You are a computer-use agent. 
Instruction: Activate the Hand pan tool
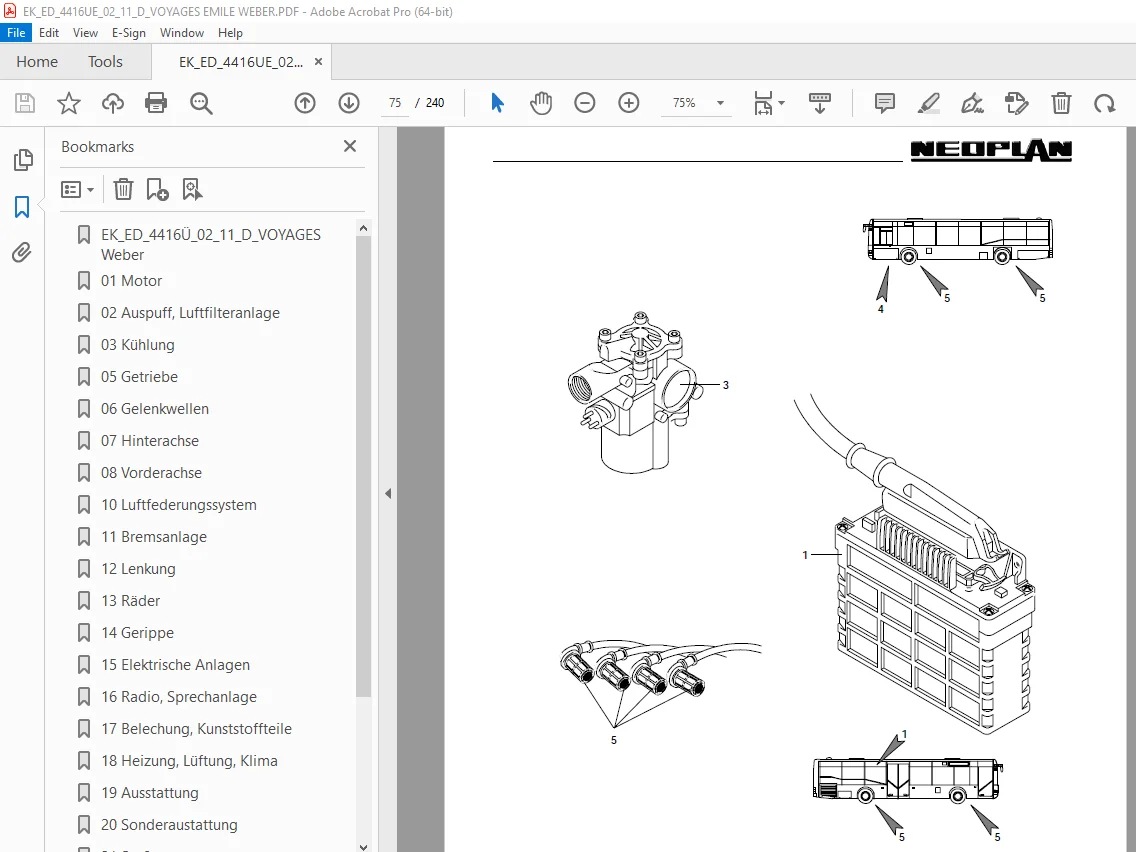[540, 103]
